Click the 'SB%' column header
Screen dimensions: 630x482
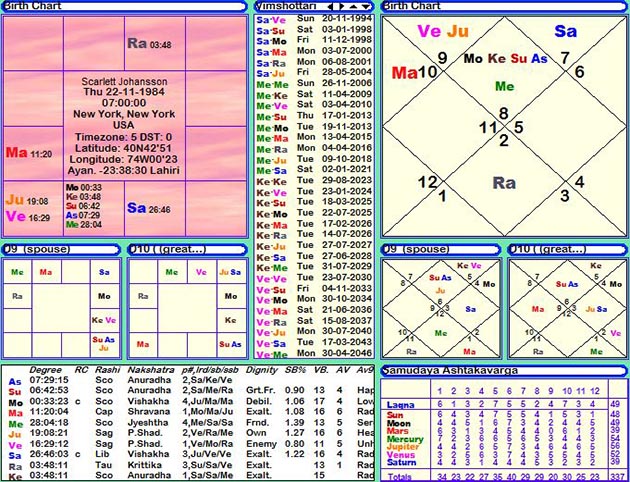point(295,370)
